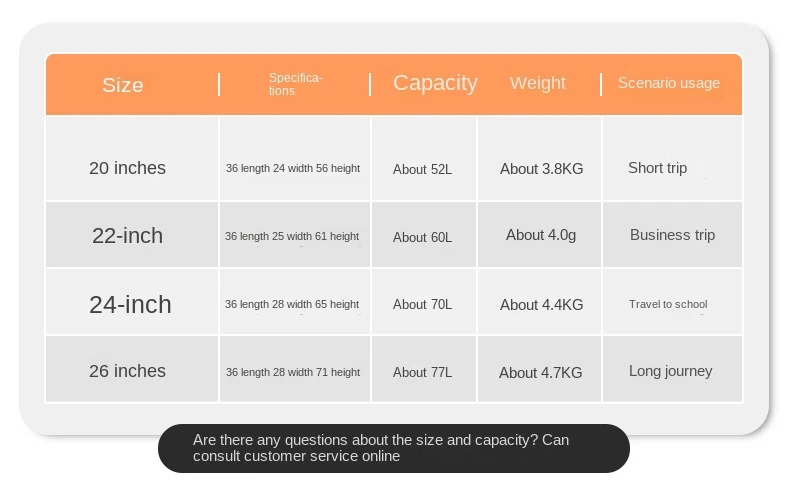The height and width of the screenshot is (494, 790).
Task: Select the 36 length 25 width 61 height cell
Action: click(292, 237)
